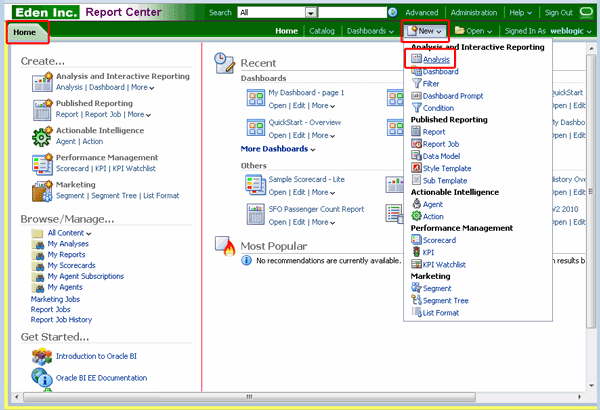Click the Scorecard icon in New menu

pos(416,240)
